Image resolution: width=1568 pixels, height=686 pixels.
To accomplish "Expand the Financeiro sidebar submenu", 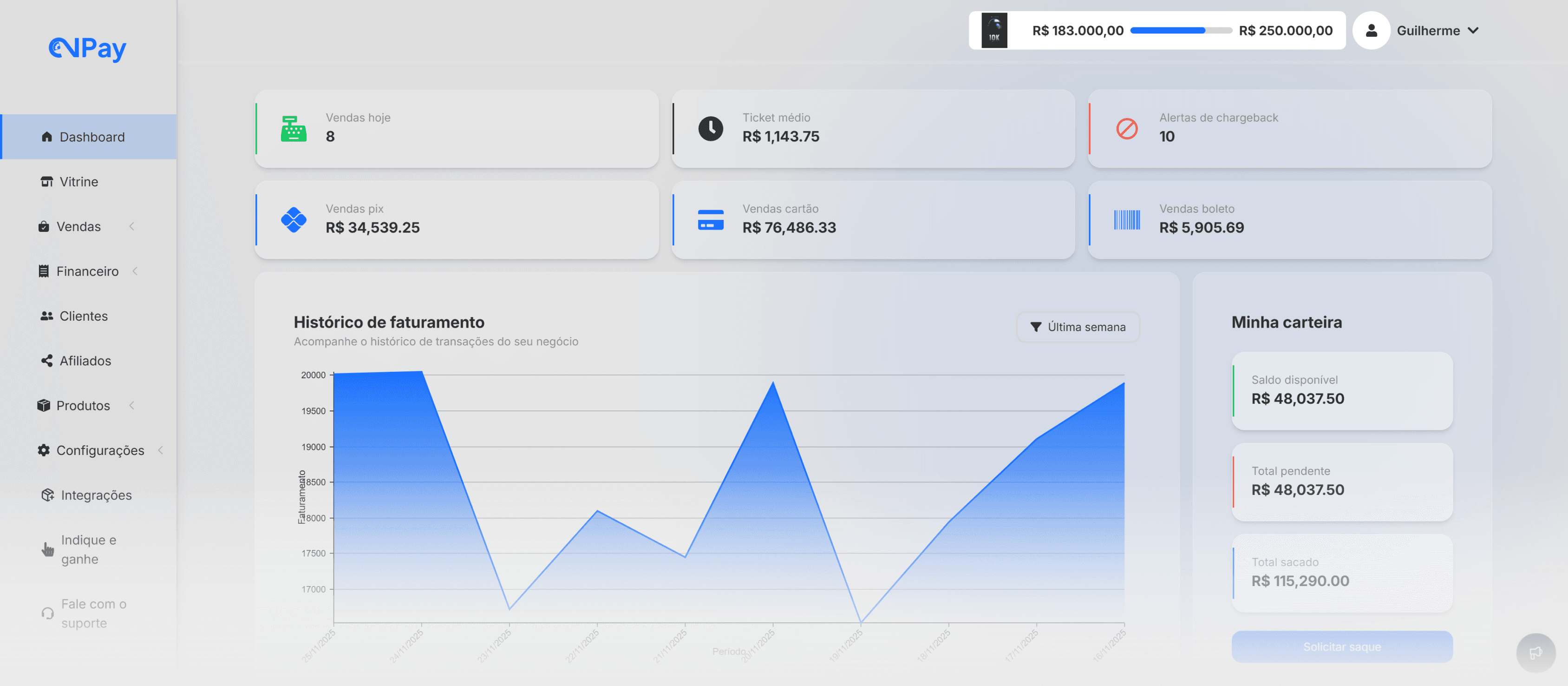I will (135, 271).
